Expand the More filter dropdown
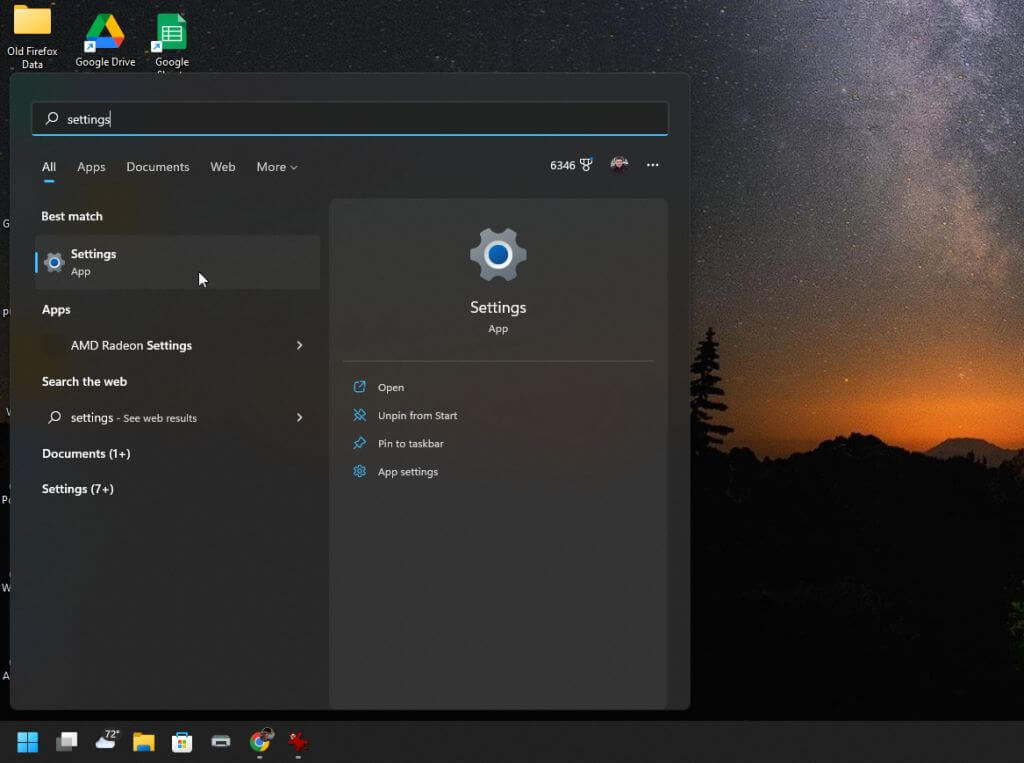 [276, 167]
